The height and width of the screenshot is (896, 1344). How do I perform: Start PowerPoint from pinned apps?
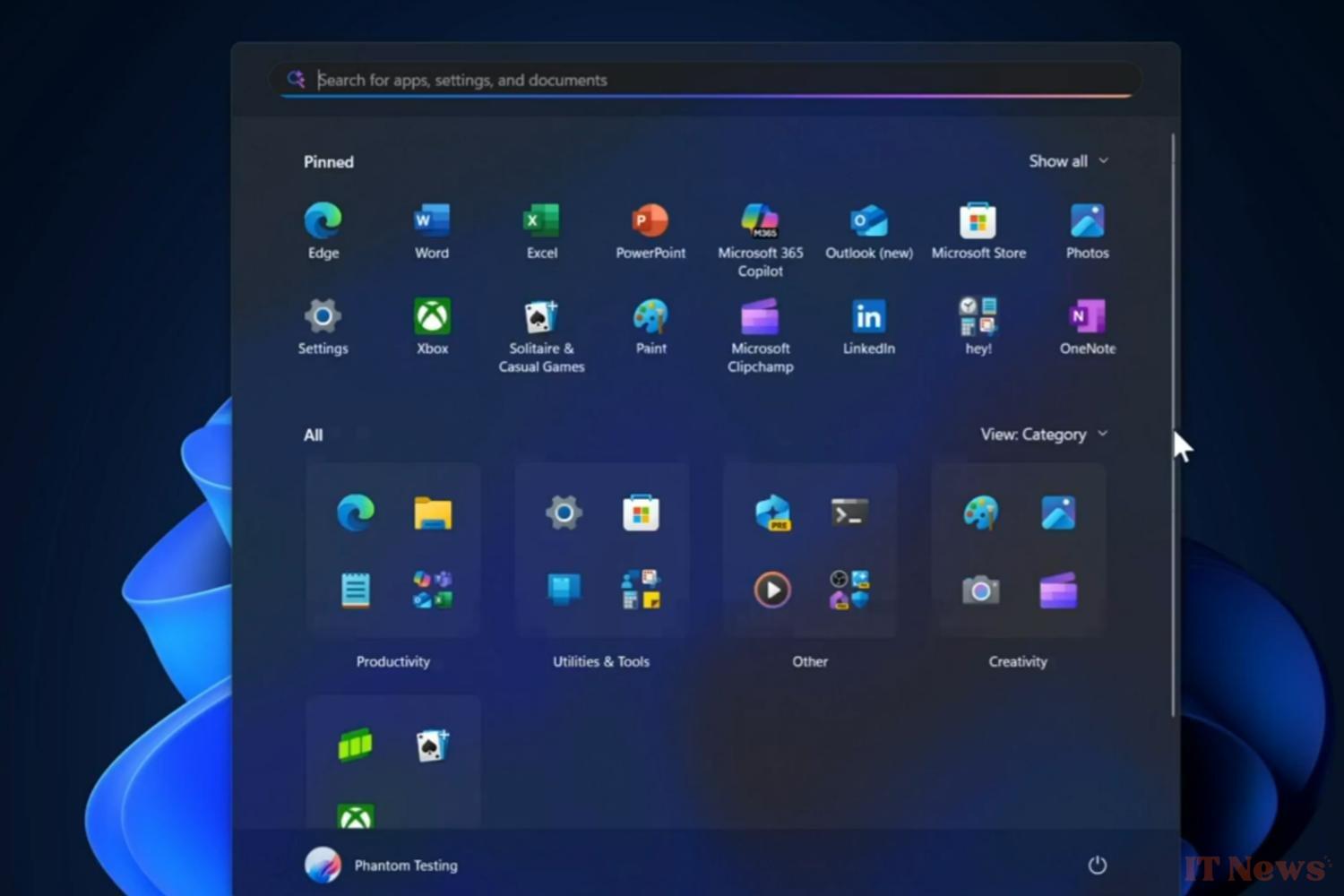(x=650, y=231)
